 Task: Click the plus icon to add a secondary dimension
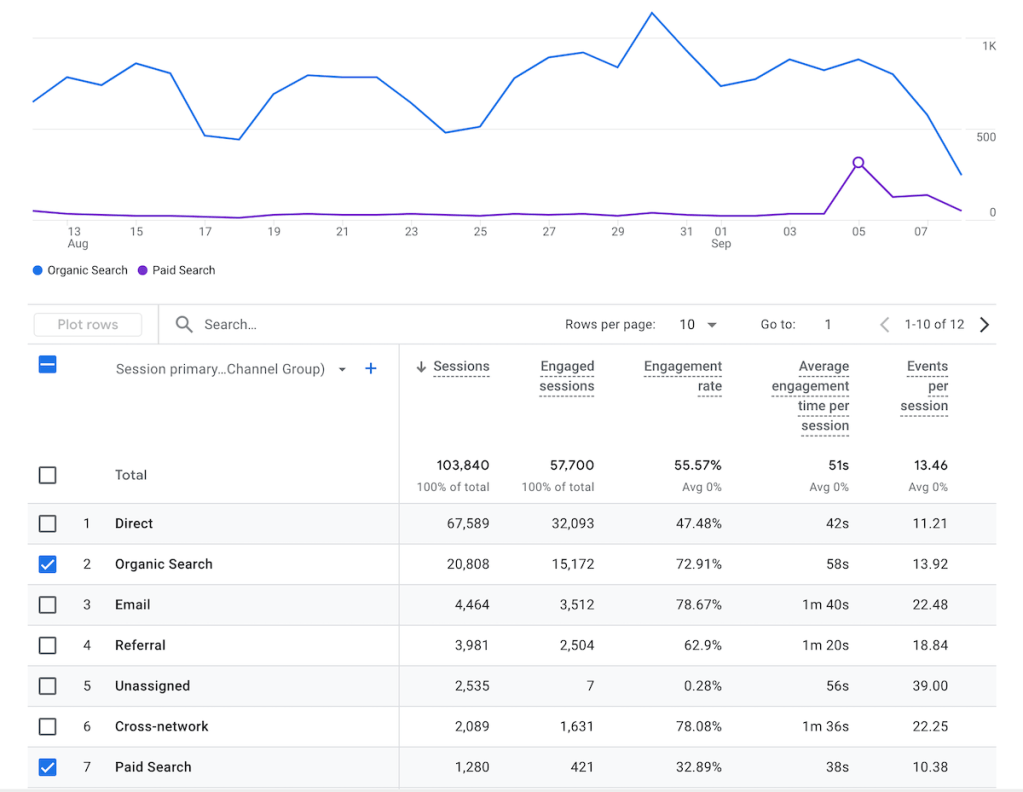tap(370, 369)
